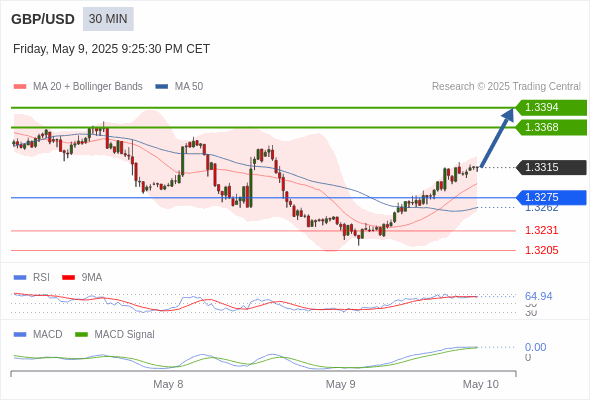This screenshot has height=400, width=590.
Task: Click the red 1.3205 support label
Action: point(541,250)
